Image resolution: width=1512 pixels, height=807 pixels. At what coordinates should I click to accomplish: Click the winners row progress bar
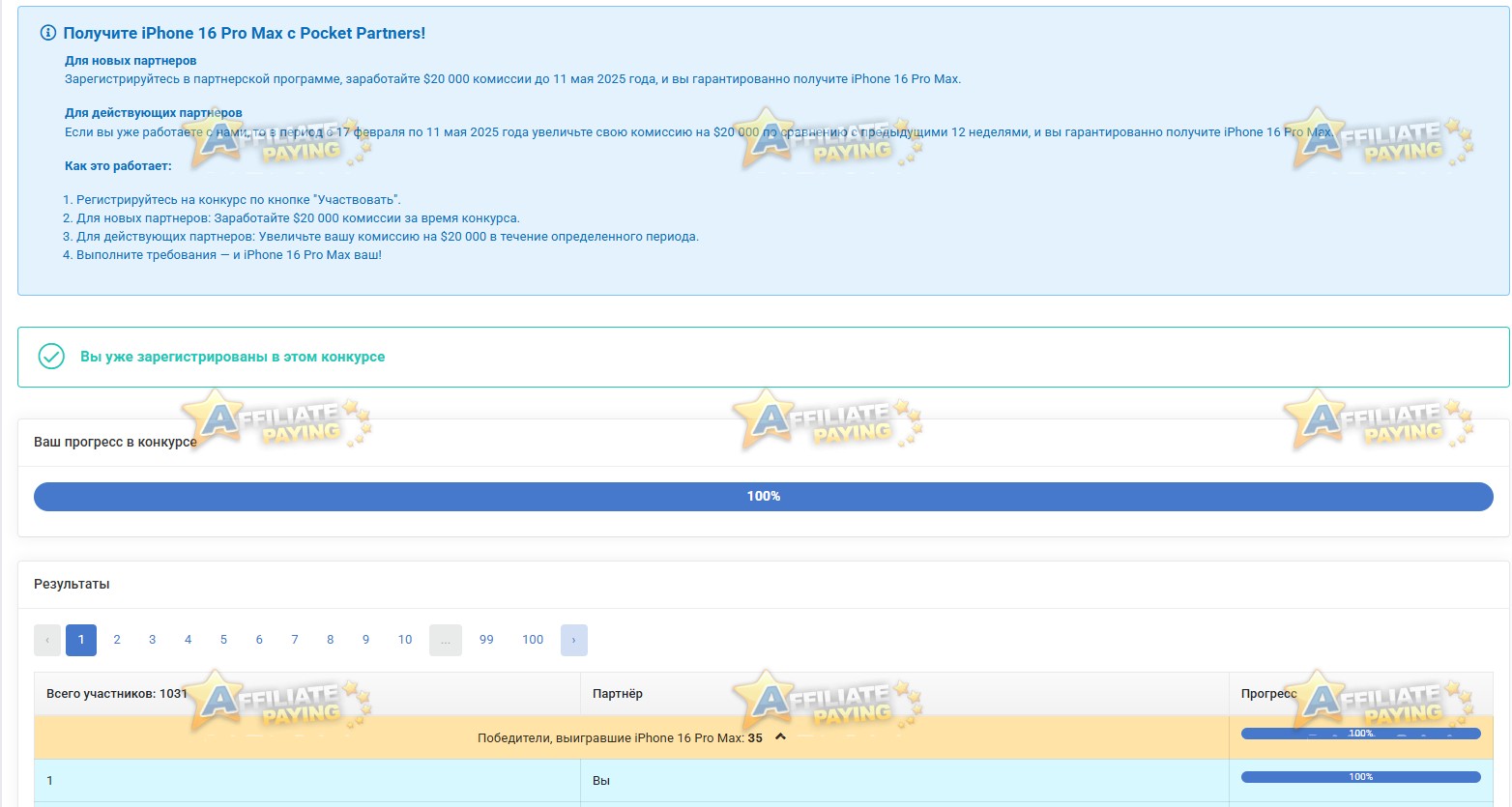coord(1361,734)
